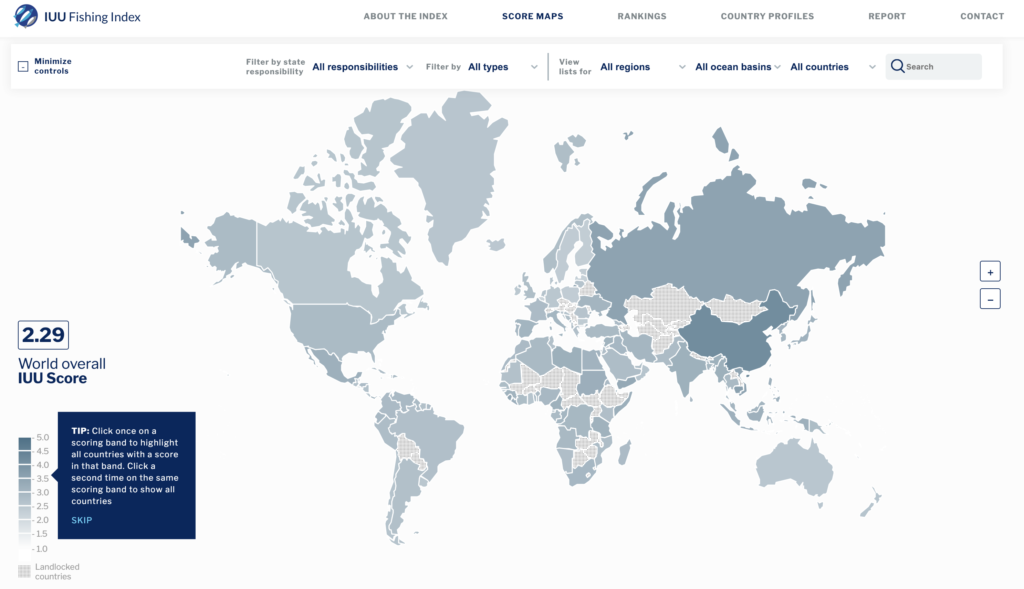
Task: Dismiss the tip with the SKIP link
Action: [x=82, y=520]
